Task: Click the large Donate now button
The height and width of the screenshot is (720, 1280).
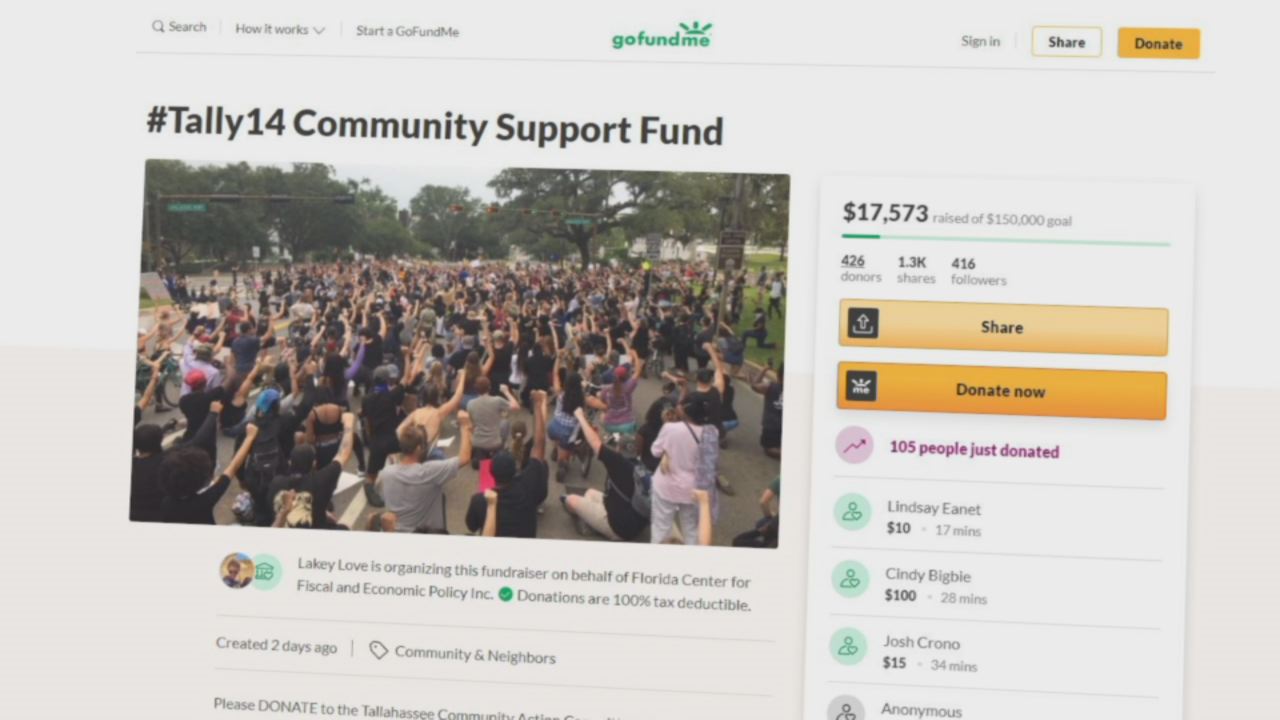Action: (1002, 390)
